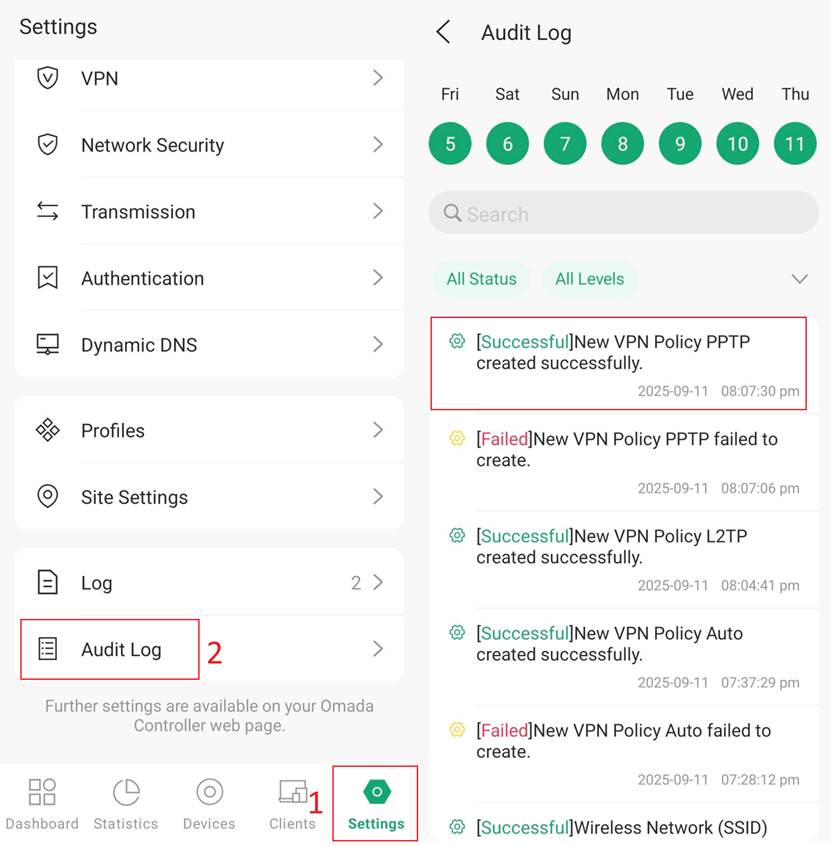Open the failed VPN Policy PPTP log entry
Screen dimensions: 831x846
(x=625, y=461)
